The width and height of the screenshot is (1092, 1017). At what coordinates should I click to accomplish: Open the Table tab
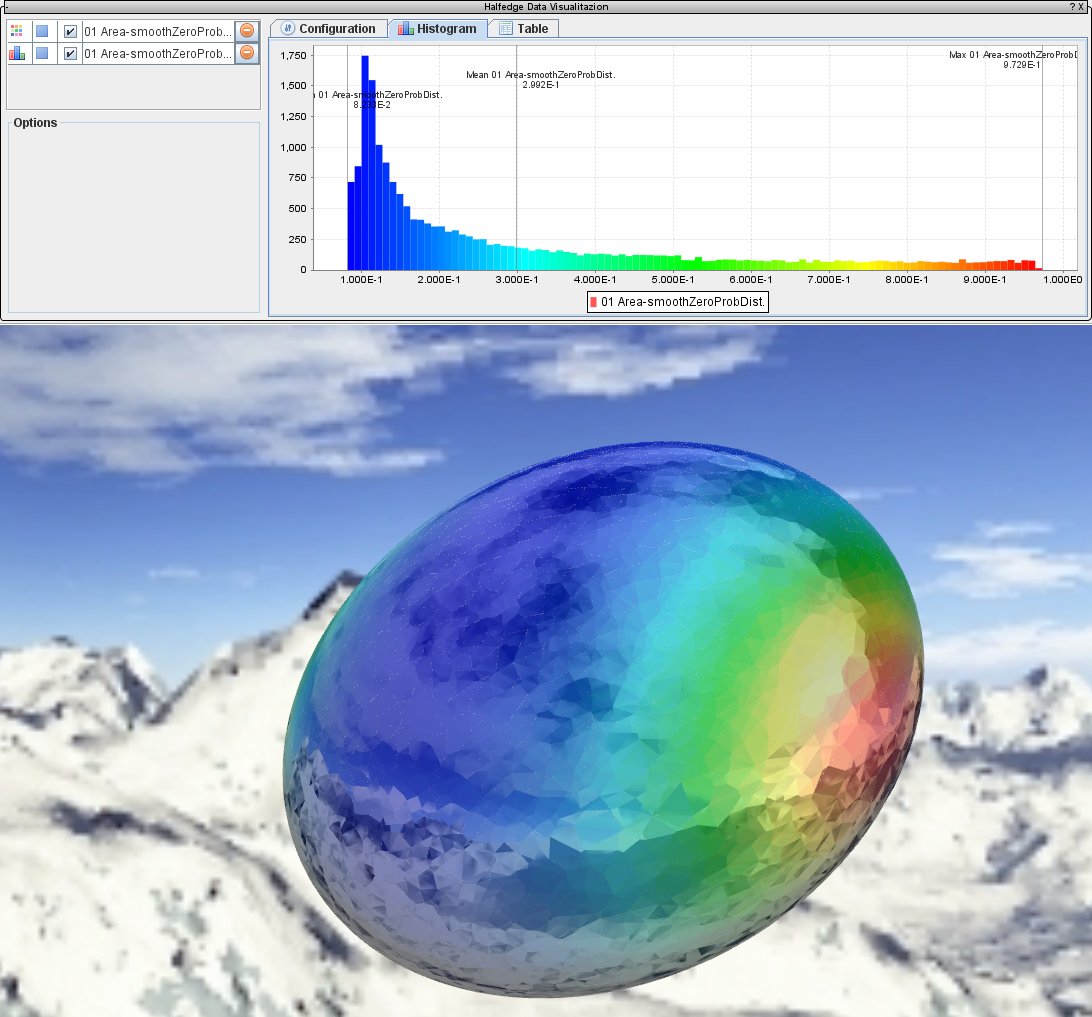point(523,29)
